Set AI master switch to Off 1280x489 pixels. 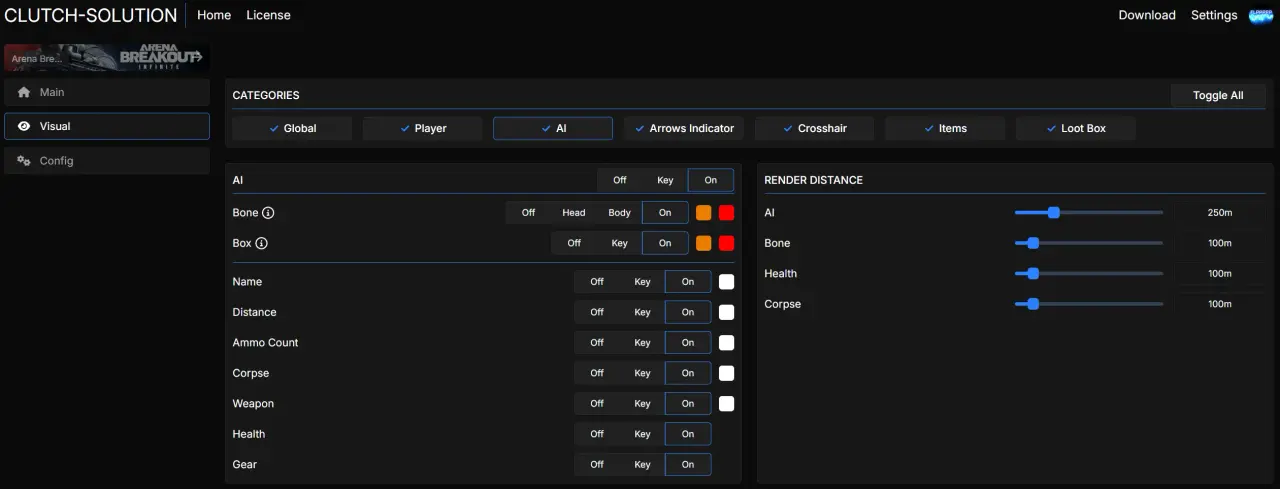coord(620,180)
